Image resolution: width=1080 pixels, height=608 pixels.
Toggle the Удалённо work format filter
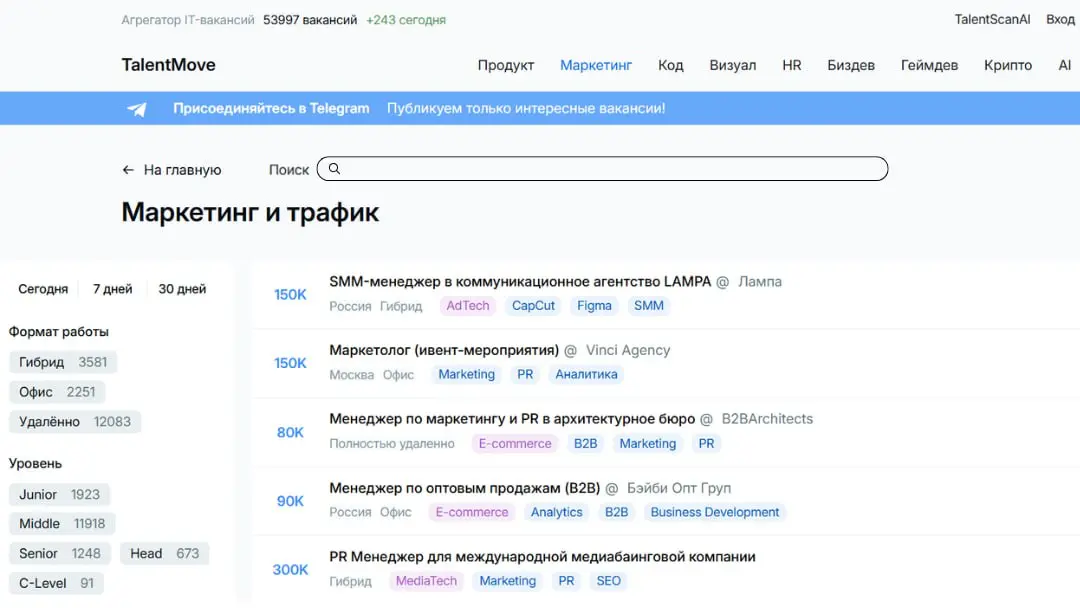click(x=74, y=422)
